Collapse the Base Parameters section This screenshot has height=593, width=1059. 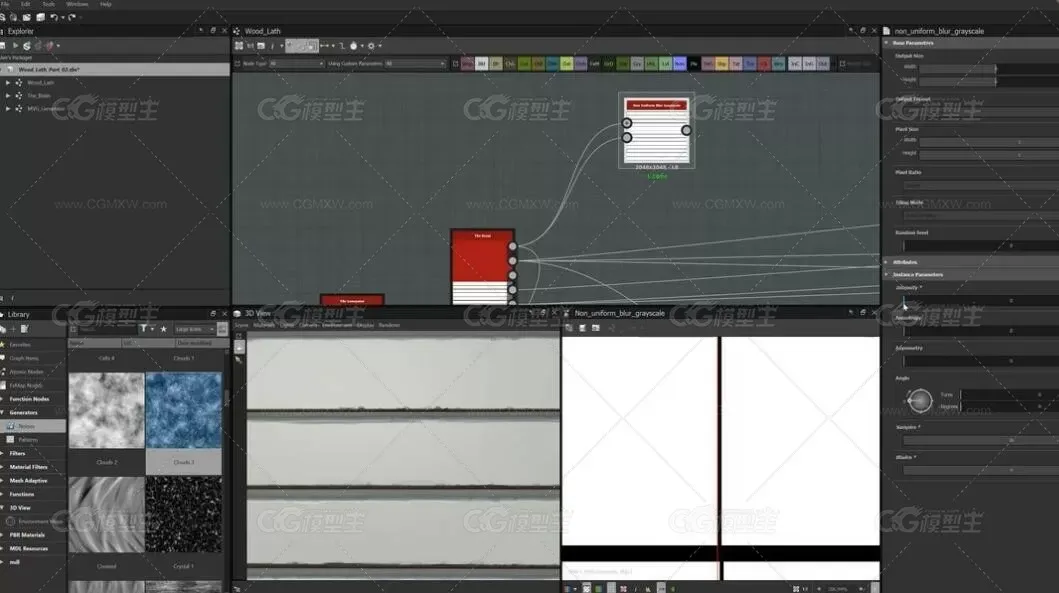pos(887,43)
